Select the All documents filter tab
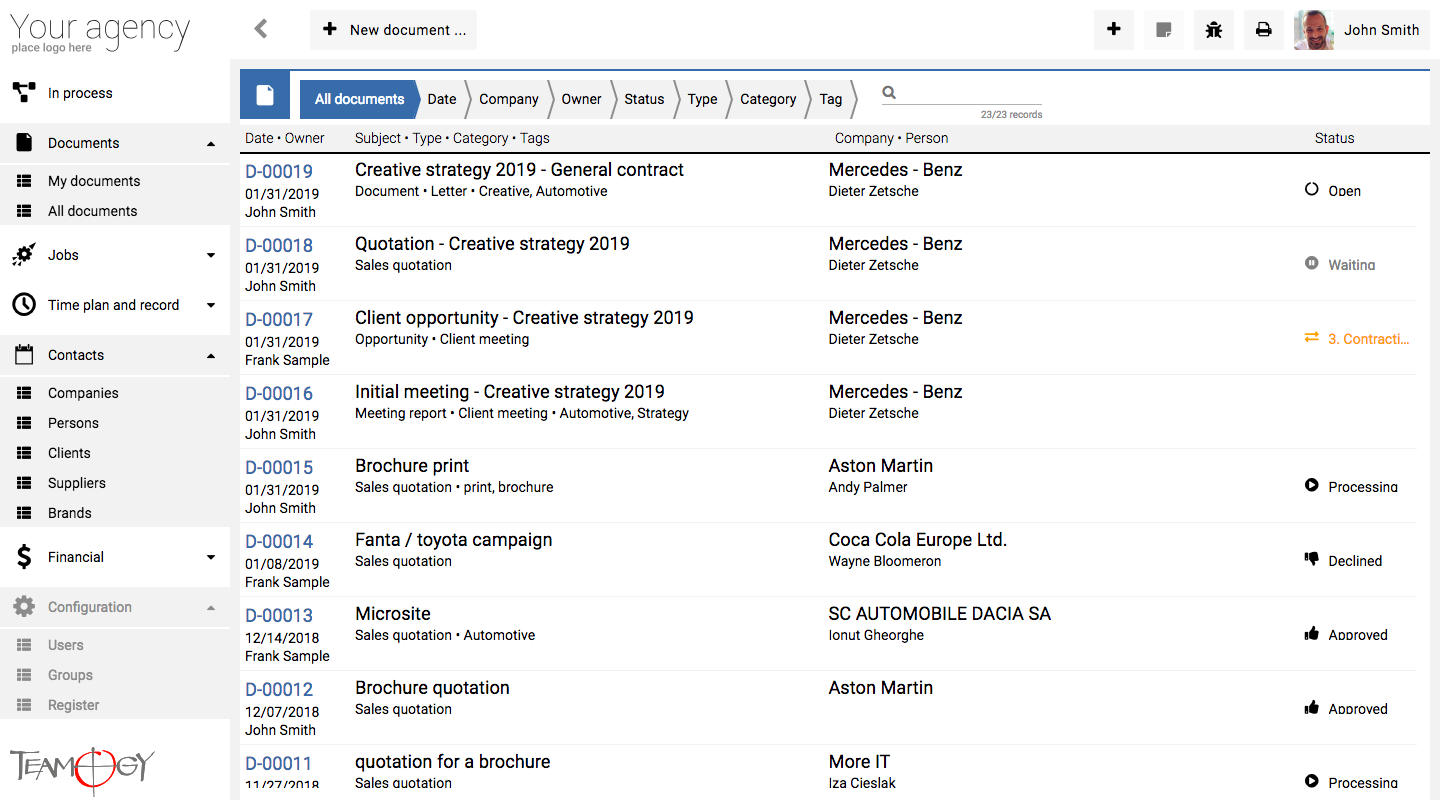This screenshot has width=1440, height=800. pos(359,99)
